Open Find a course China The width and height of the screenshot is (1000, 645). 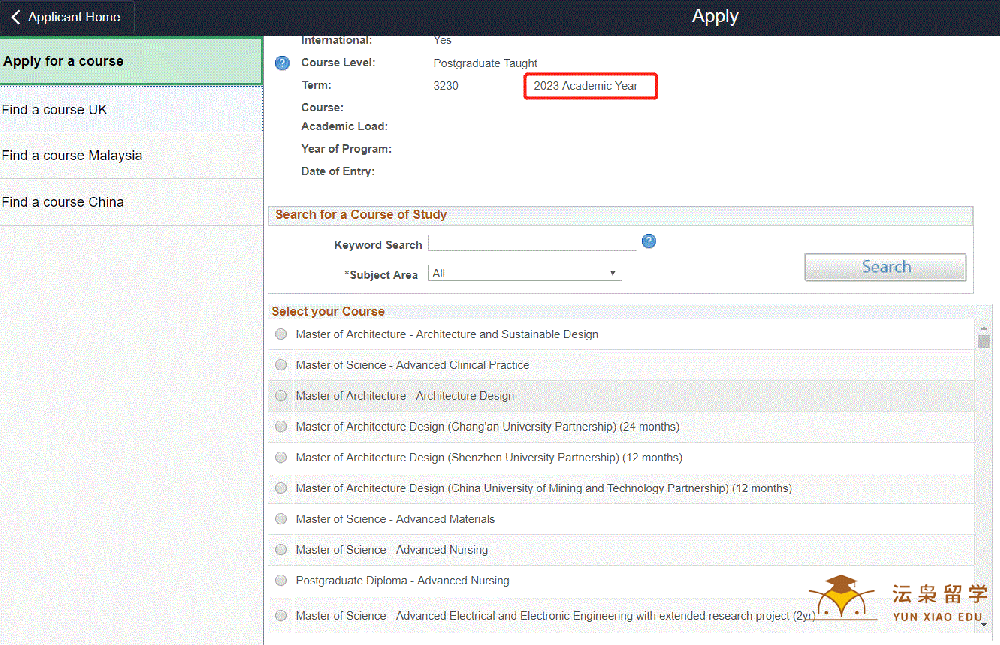131,202
